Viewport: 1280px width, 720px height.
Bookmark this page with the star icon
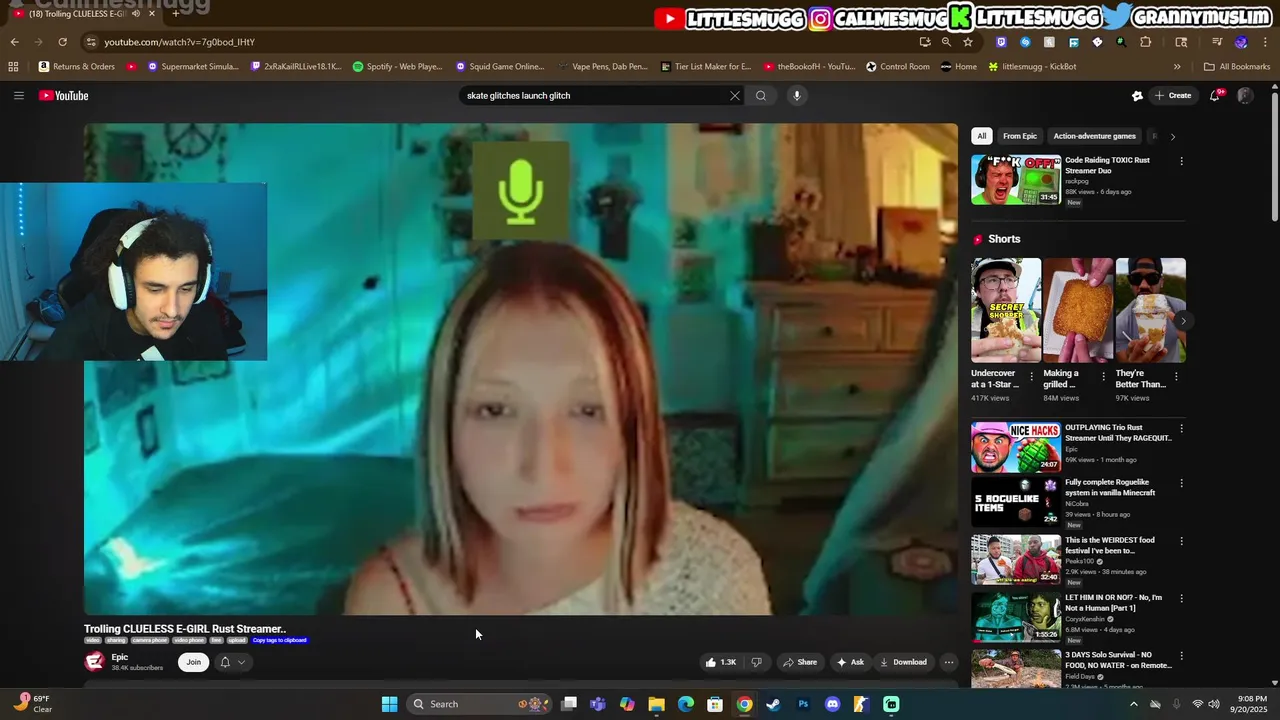pos(968,42)
